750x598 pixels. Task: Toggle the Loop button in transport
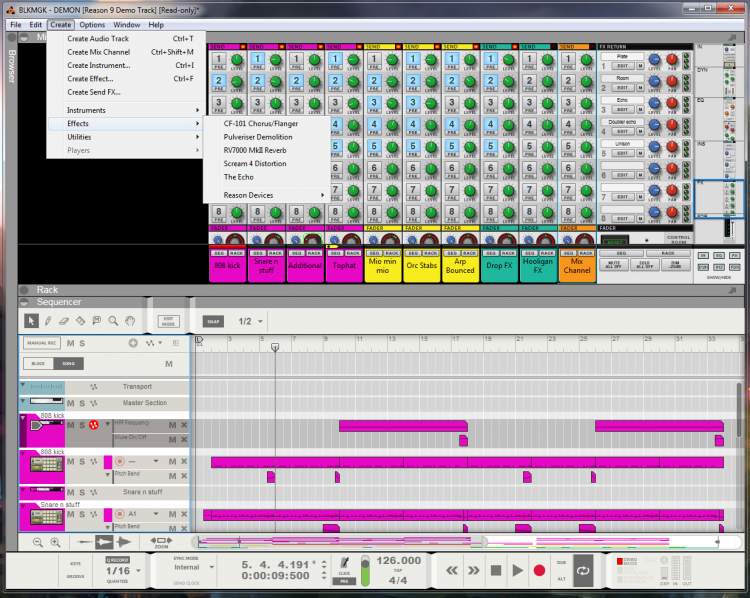click(583, 570)
